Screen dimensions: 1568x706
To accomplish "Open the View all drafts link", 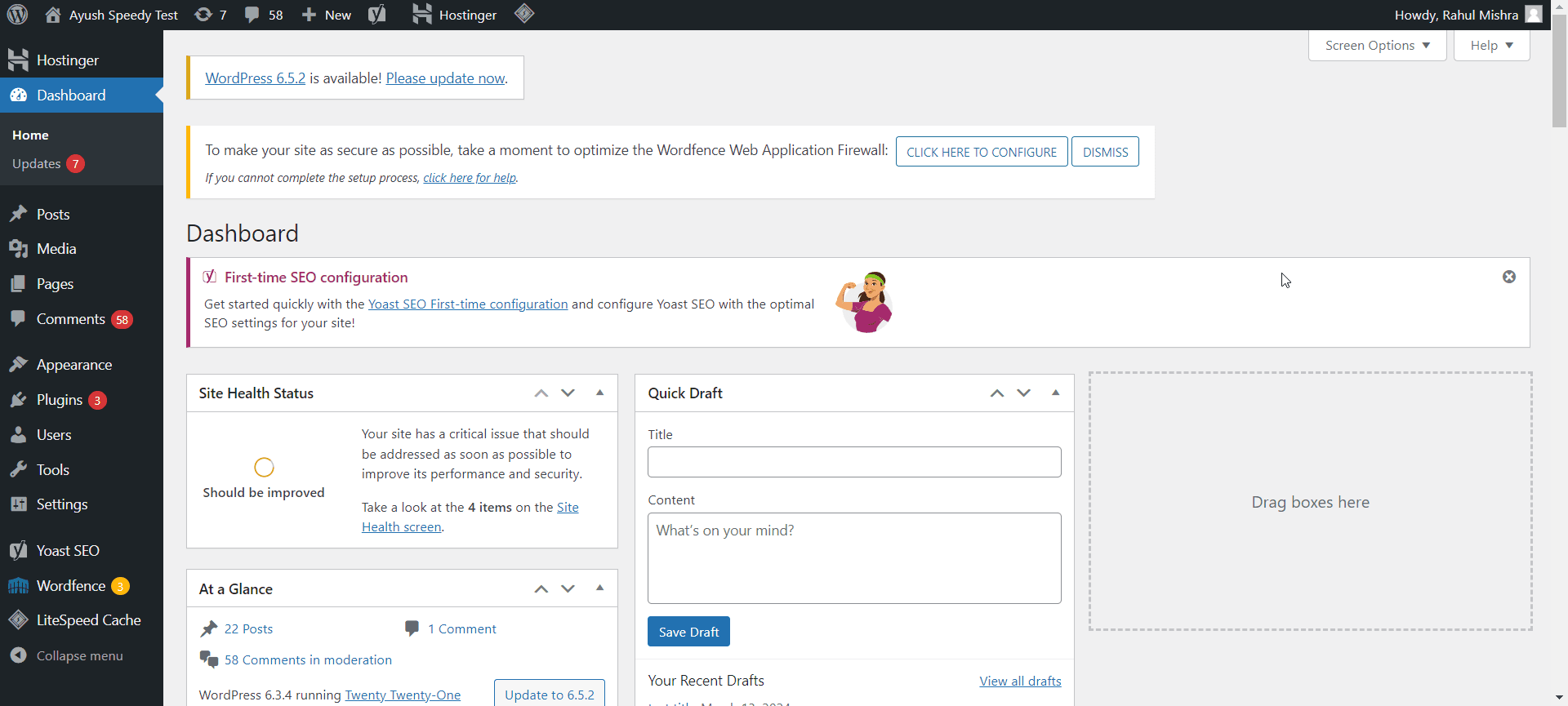I will [1021, 681].
